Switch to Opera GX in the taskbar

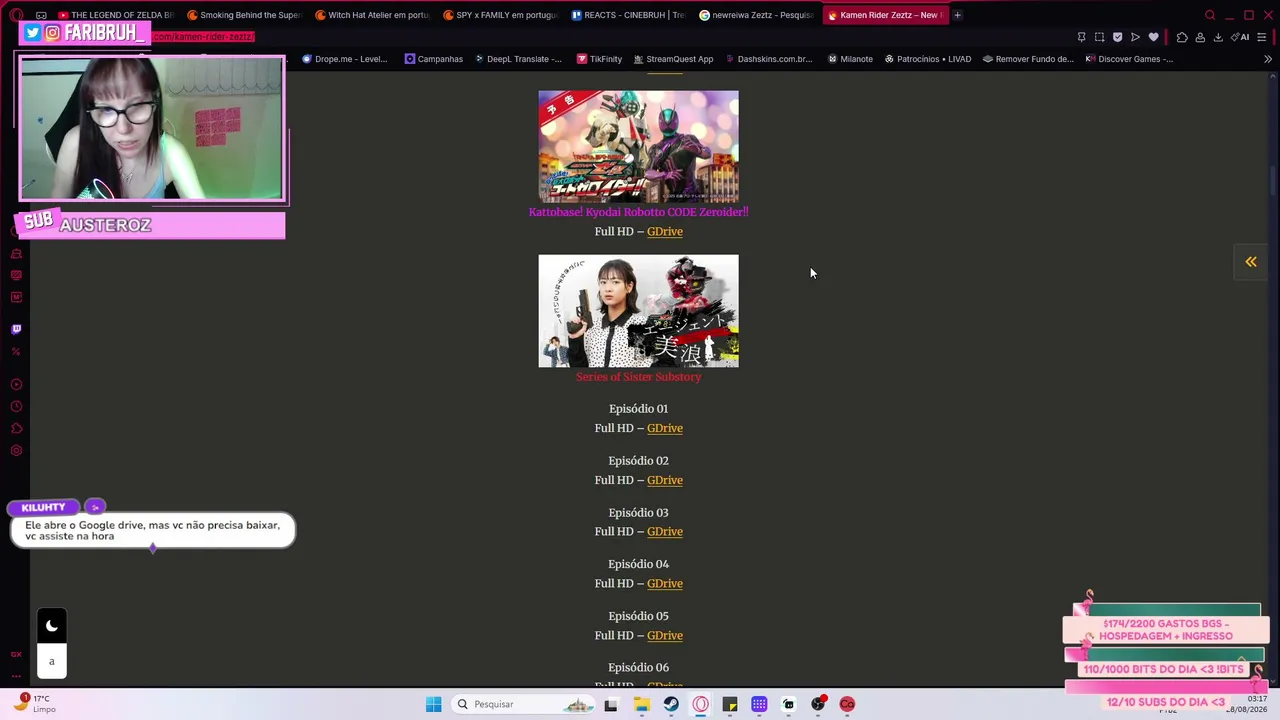click(700, 704)
